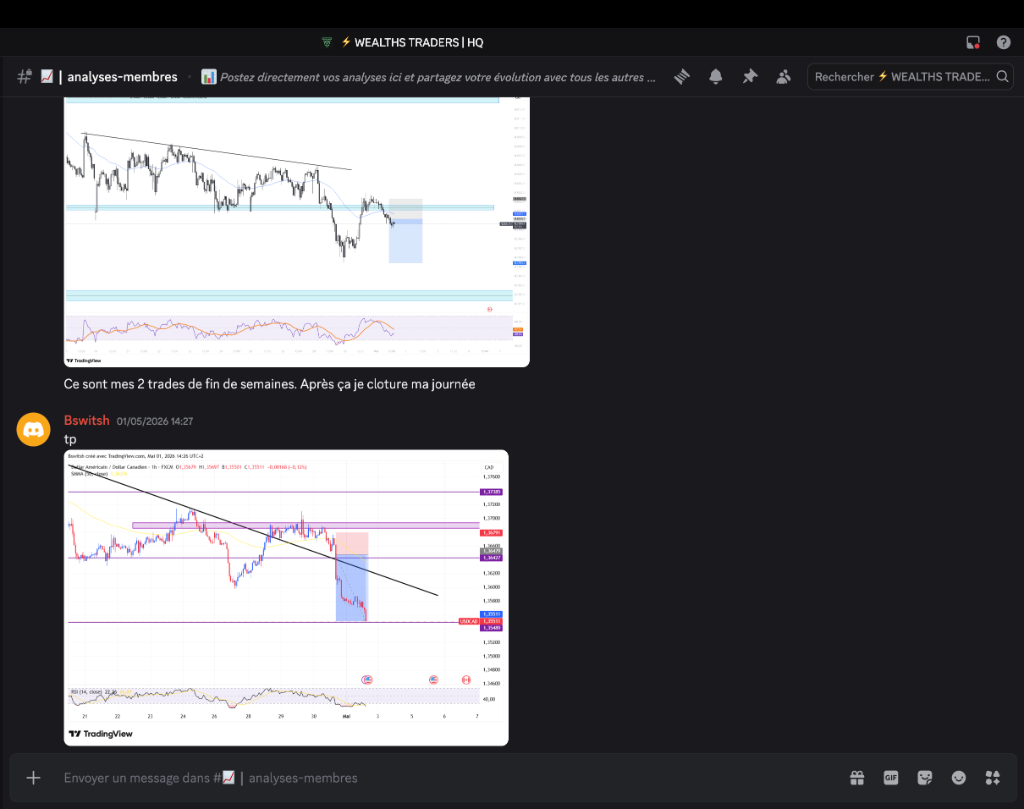This screenshot has width=1024, height=809.
Task: Click the Bswitsh username
Action: [87, 420]
